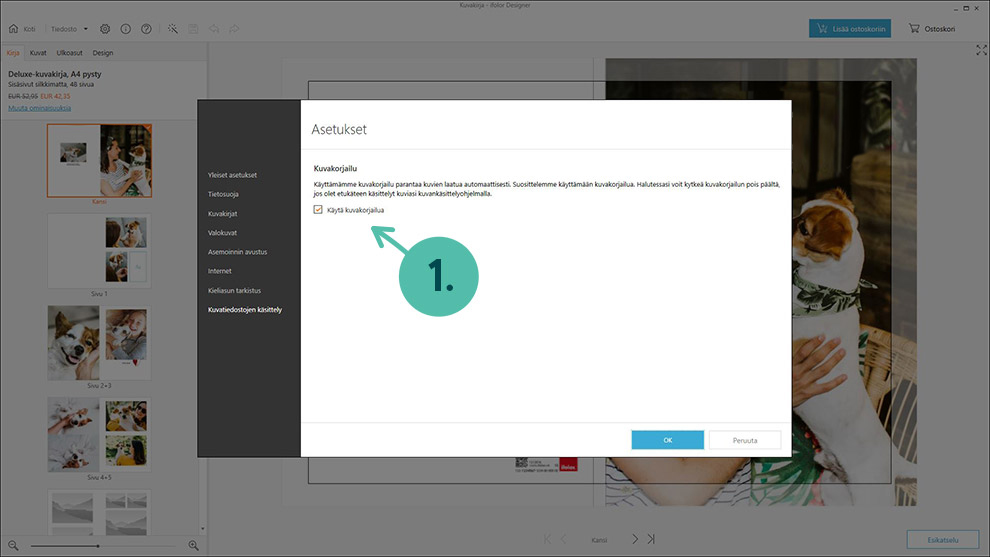The height and width of the screenshot is (557, 990).
Task: Go to first page icon
Action: 547,539
